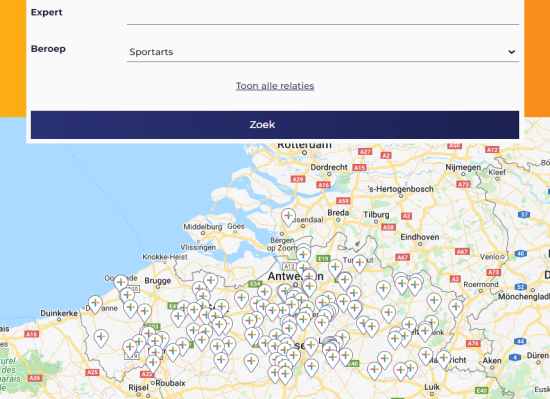Click the chevron arrow of Beroep field
The width and height of the screenshot is (550, 399).
(512, 52)
